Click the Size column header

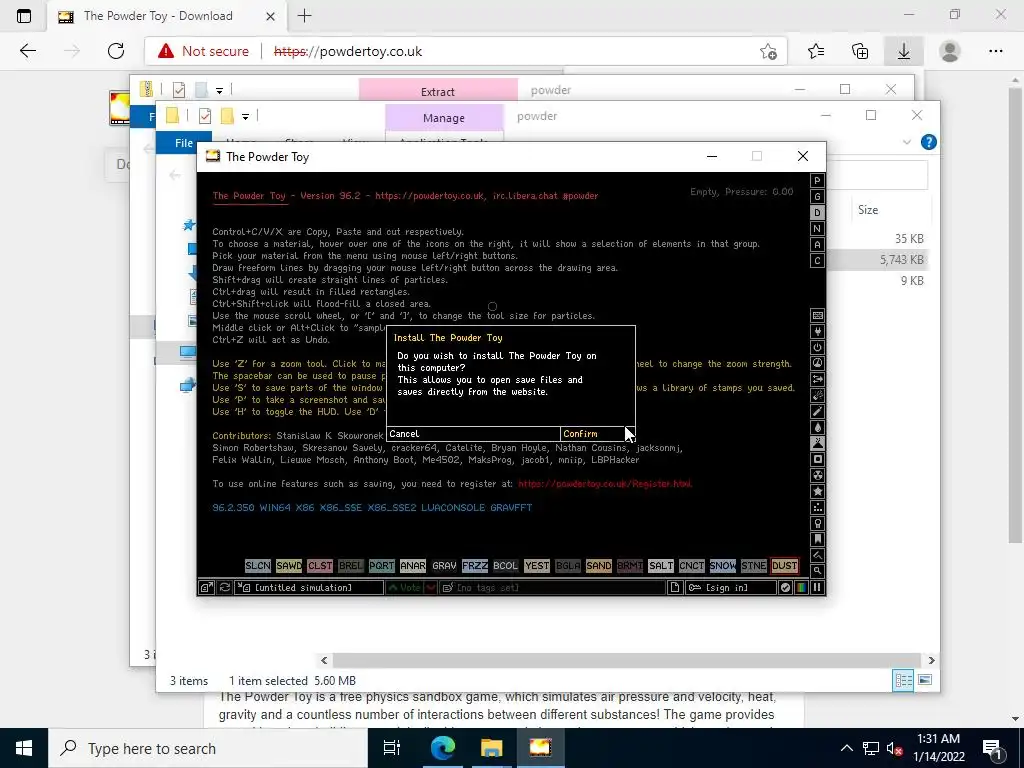pos(868,210)
